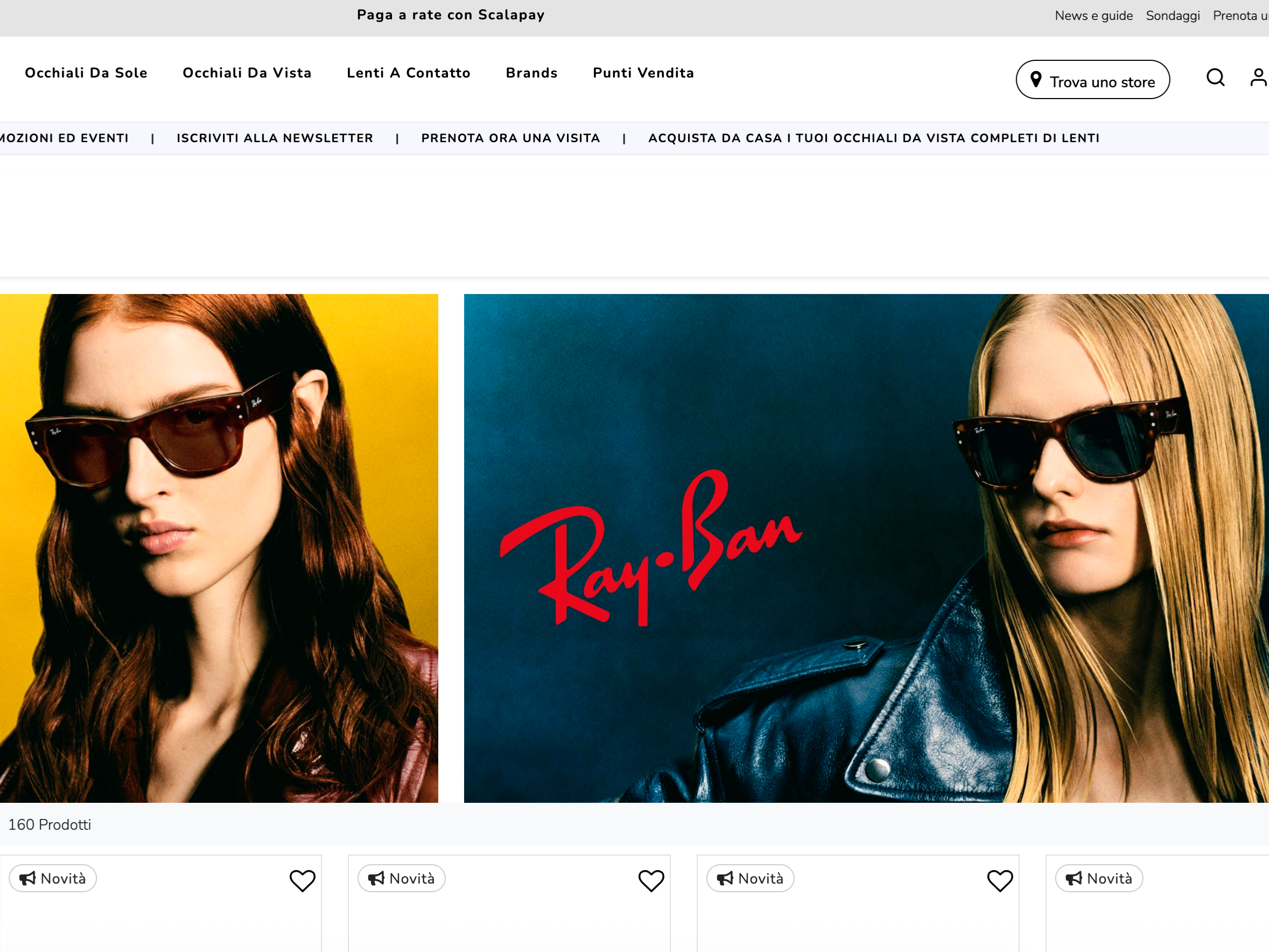This screenshot has height=952, width=1269.
Task: Click the Ray-Ban logo banner image
Action: (866, 548)
